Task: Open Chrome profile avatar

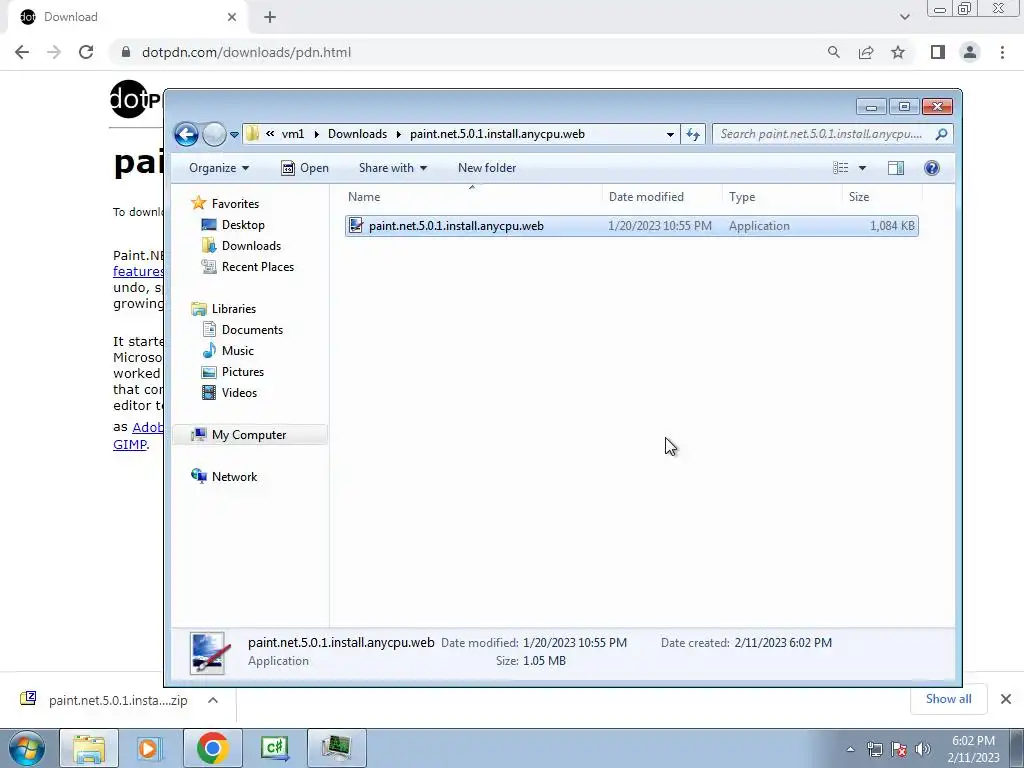Action: (970, 52)
